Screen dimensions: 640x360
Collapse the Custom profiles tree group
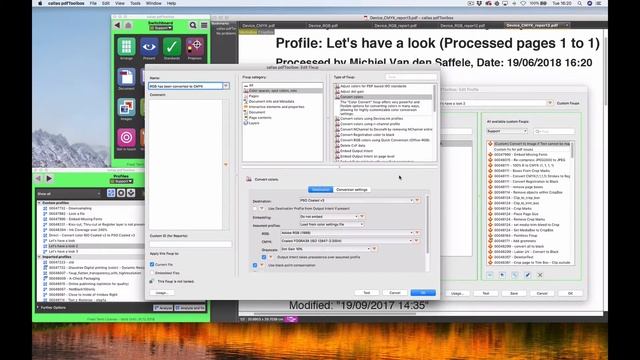(x=39, y=203)
